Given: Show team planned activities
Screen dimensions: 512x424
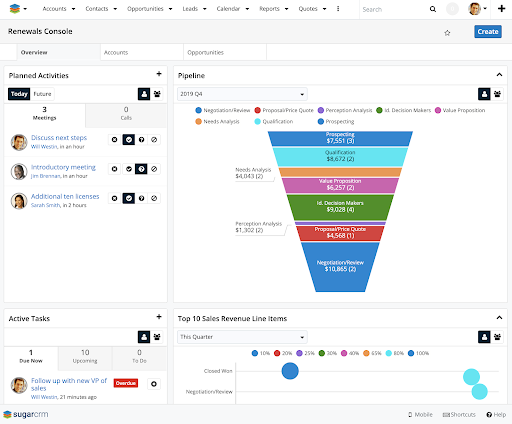Looking at the screenshot, I should coord(157,94).
